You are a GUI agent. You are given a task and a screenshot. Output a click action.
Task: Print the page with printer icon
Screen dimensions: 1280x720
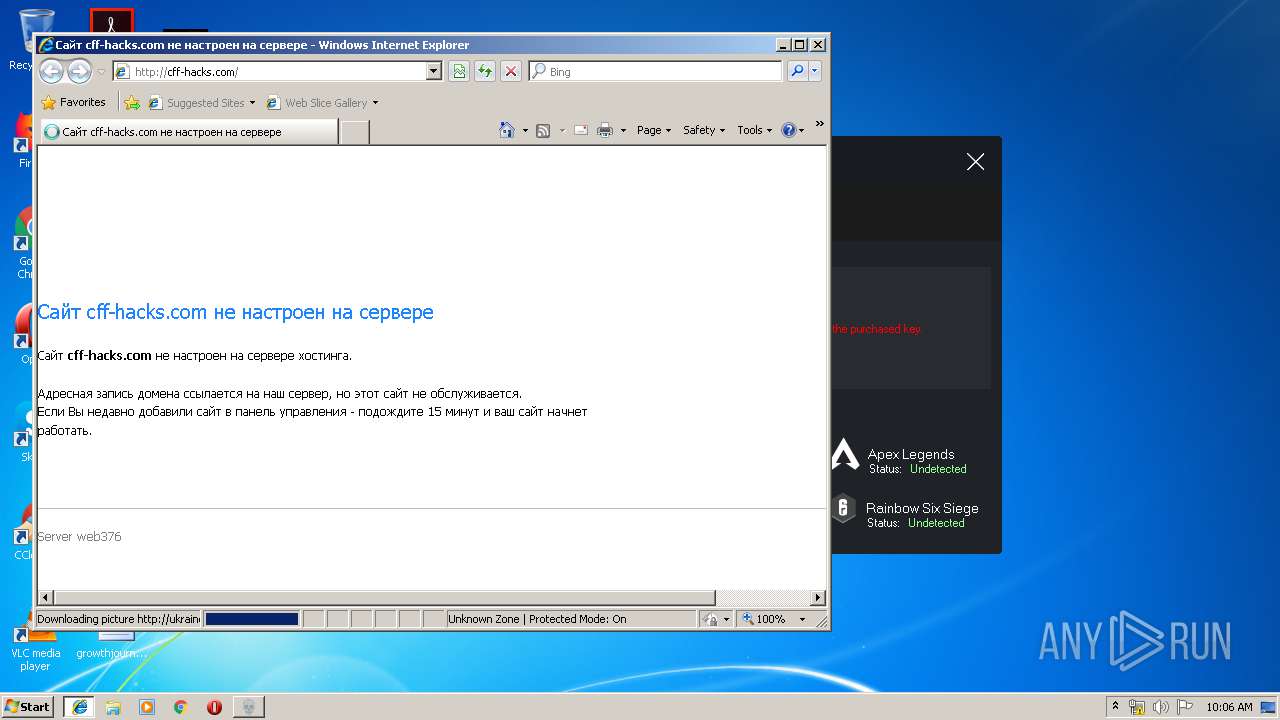click(x=605, y=130)
